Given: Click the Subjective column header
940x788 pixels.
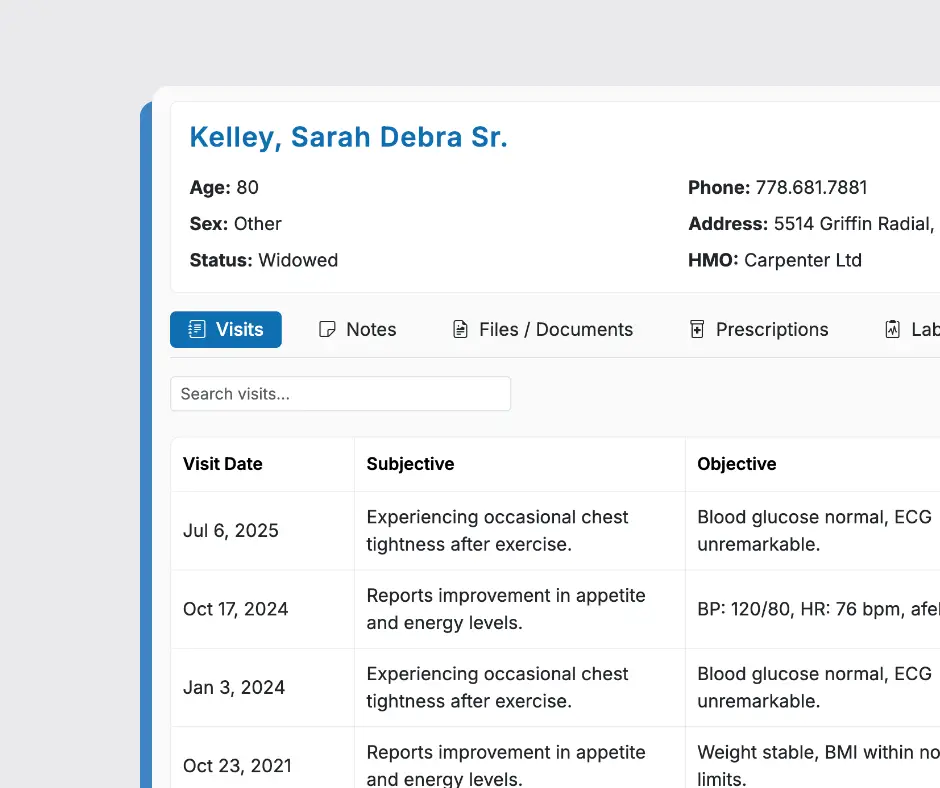Looking at the screenshot, I should coord(410,464).
